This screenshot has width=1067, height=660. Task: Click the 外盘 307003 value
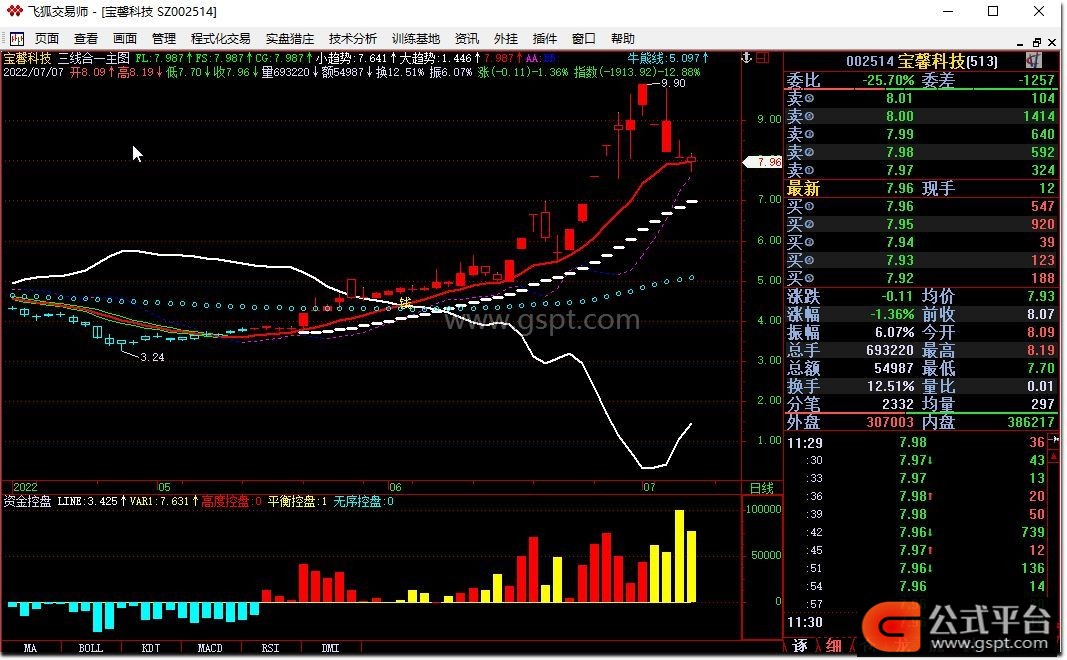890,423
